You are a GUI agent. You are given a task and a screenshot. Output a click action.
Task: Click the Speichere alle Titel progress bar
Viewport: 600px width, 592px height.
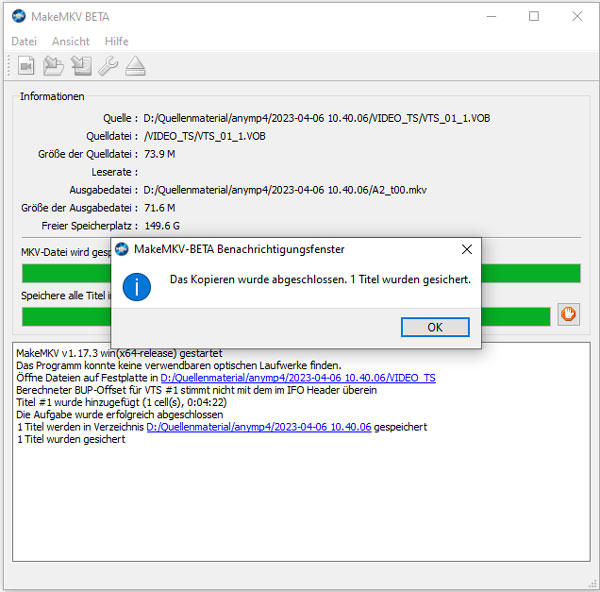pos(286,316)
